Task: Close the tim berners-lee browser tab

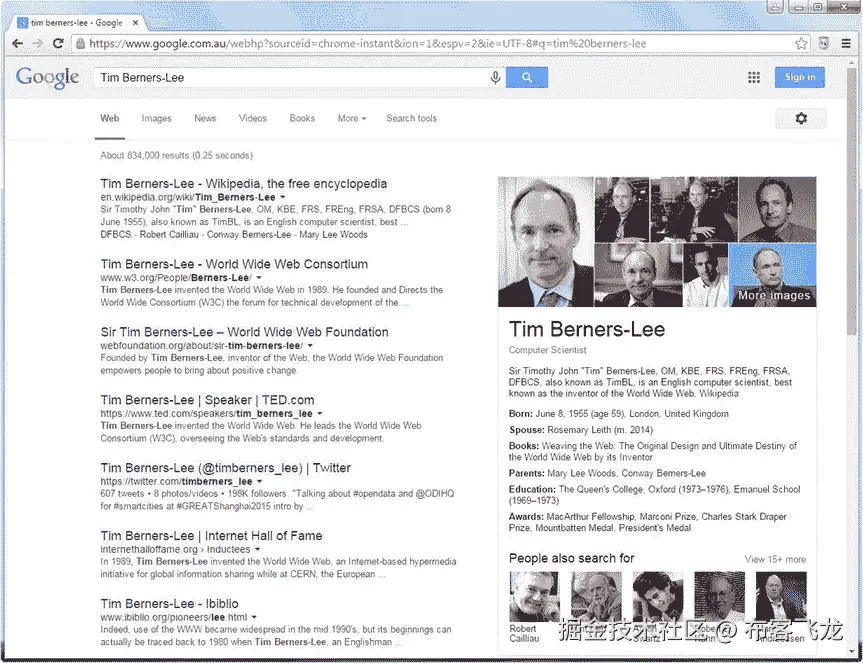Action: tap(135, 23)
